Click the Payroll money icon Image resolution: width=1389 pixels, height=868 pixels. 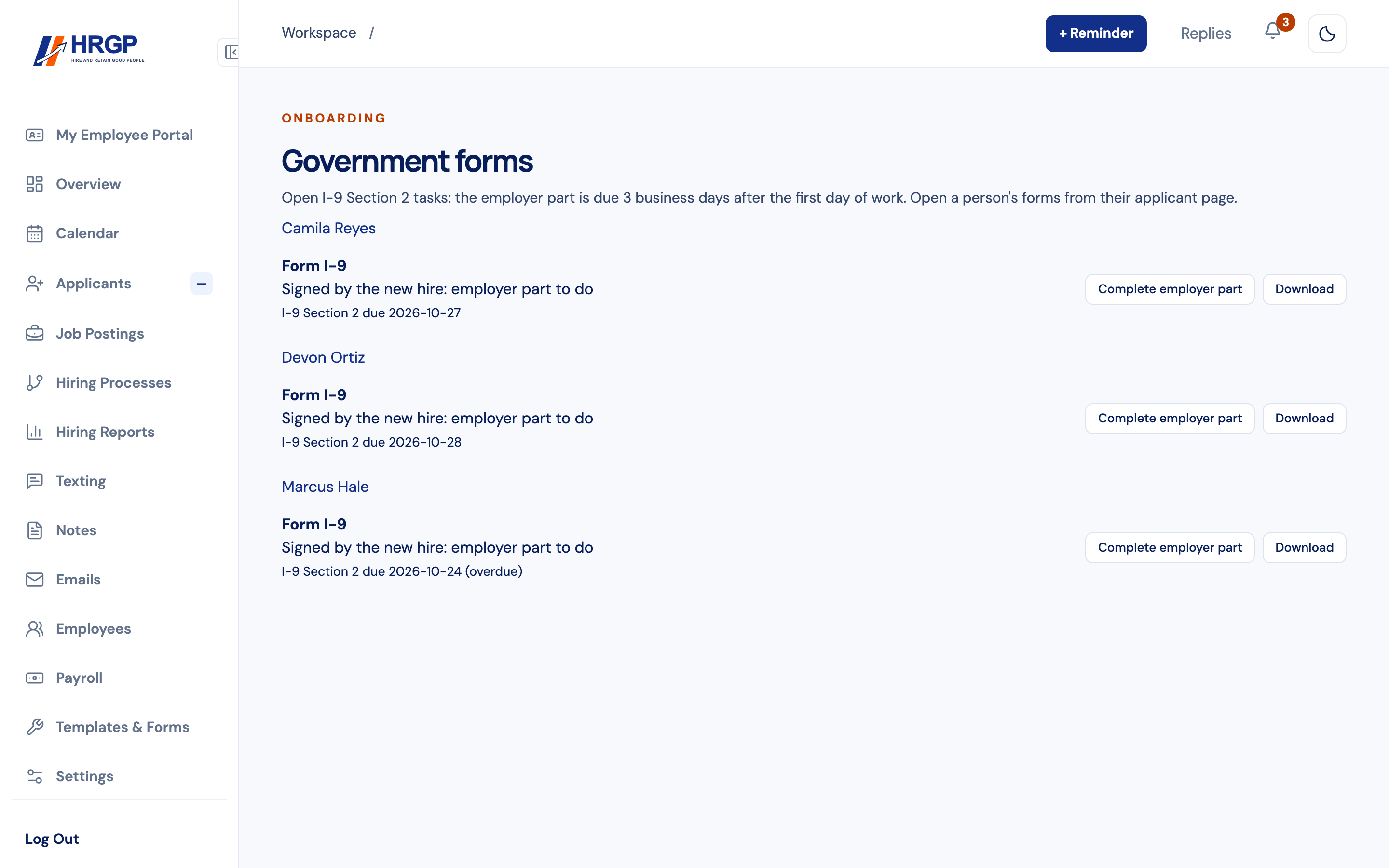click(x=34, y=678)
